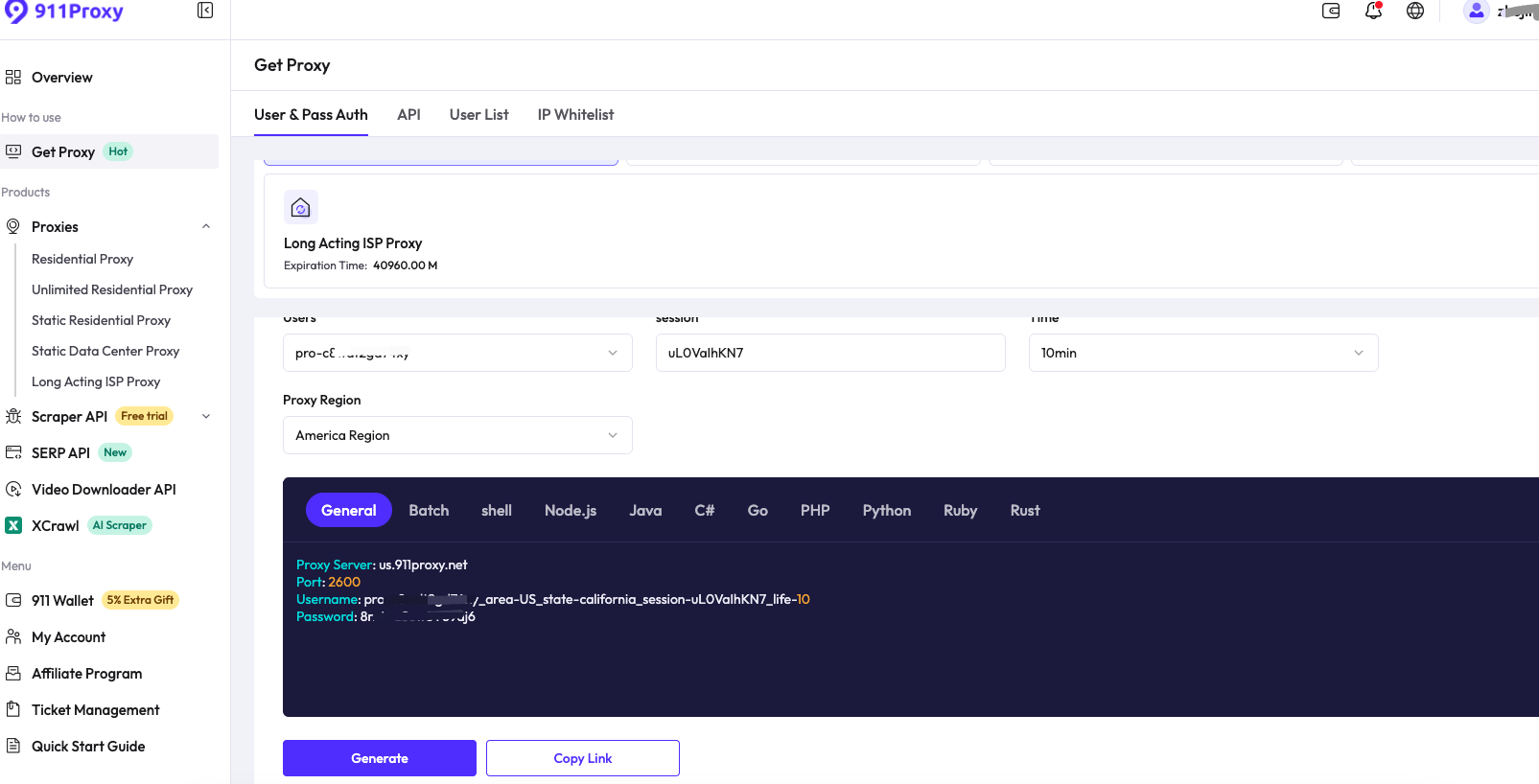Click the 911Proxy logo
Image resolution: width=1539 pixels, height=784 pixels.
tap(64, 12)
